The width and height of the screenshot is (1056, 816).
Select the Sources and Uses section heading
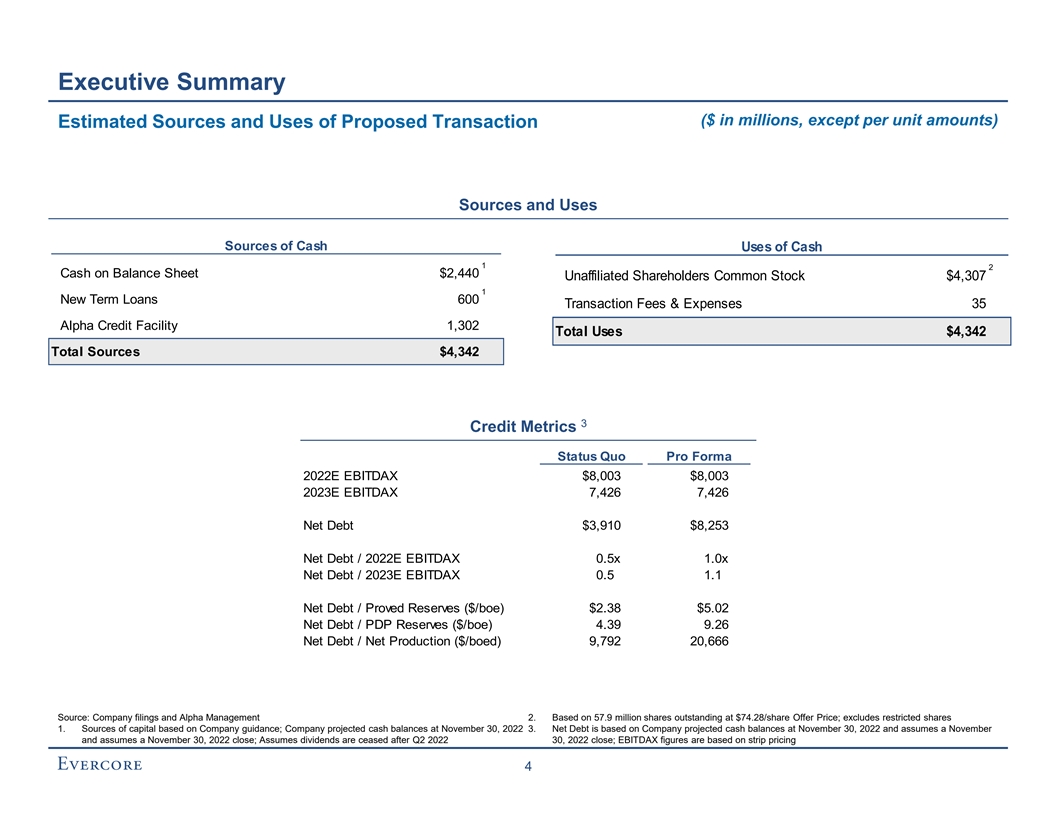coord(527,205)
